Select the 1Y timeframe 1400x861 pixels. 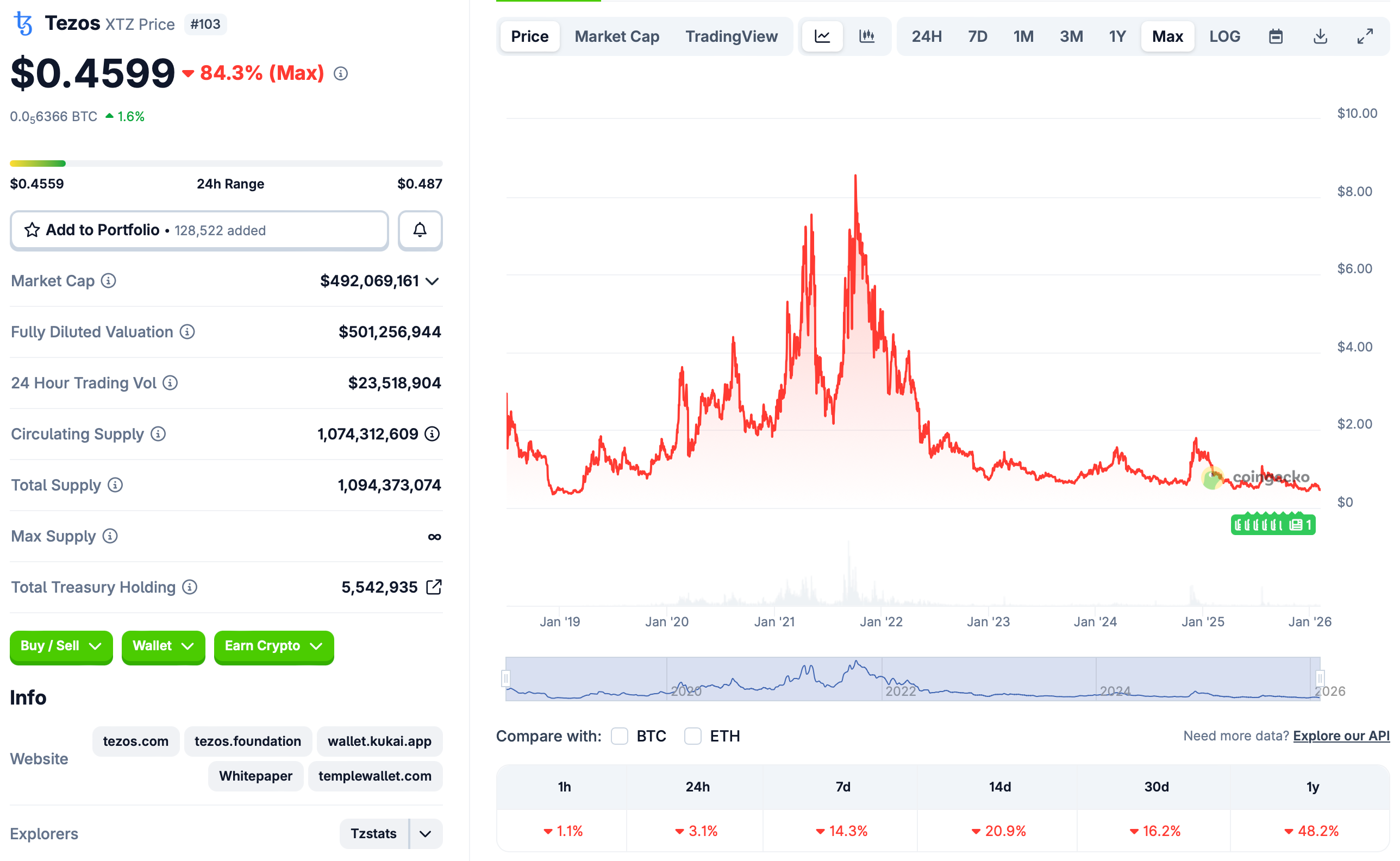1117,36
